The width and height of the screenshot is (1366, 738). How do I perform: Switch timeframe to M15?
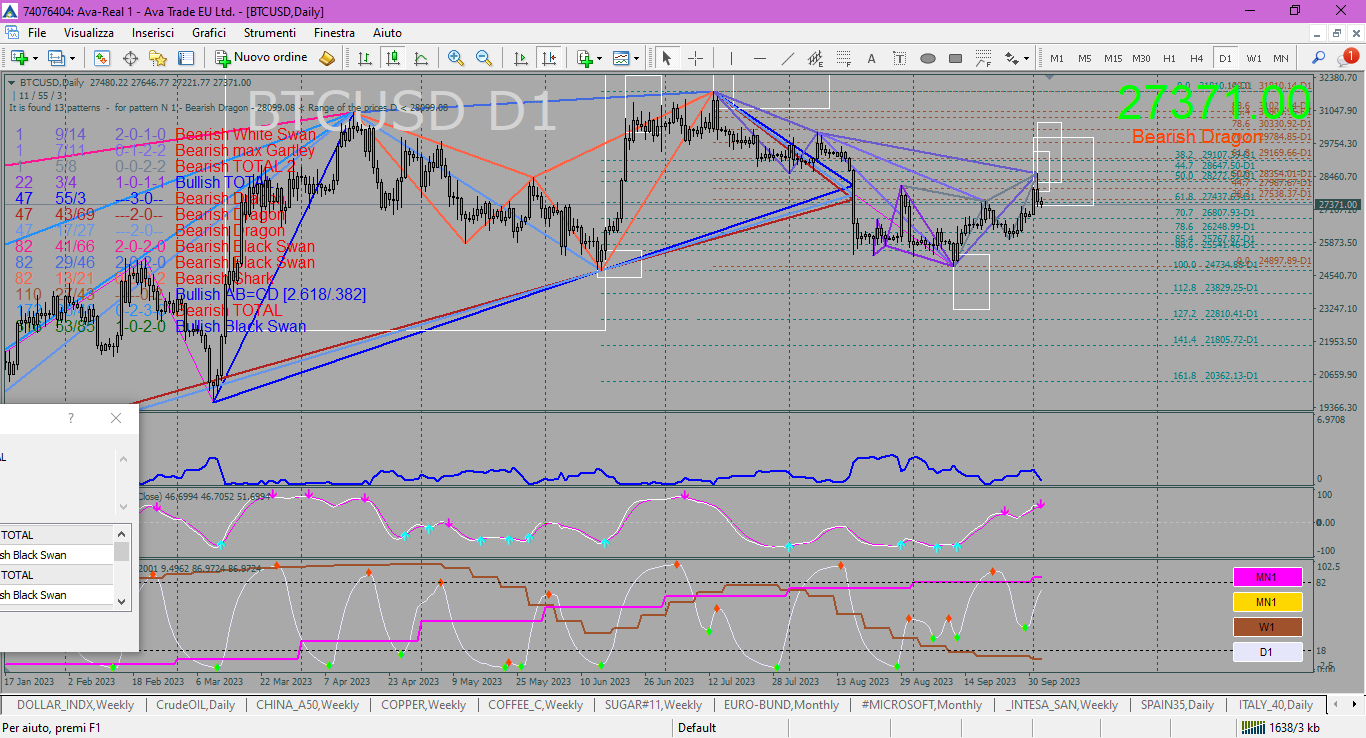tap(1113, 58)
